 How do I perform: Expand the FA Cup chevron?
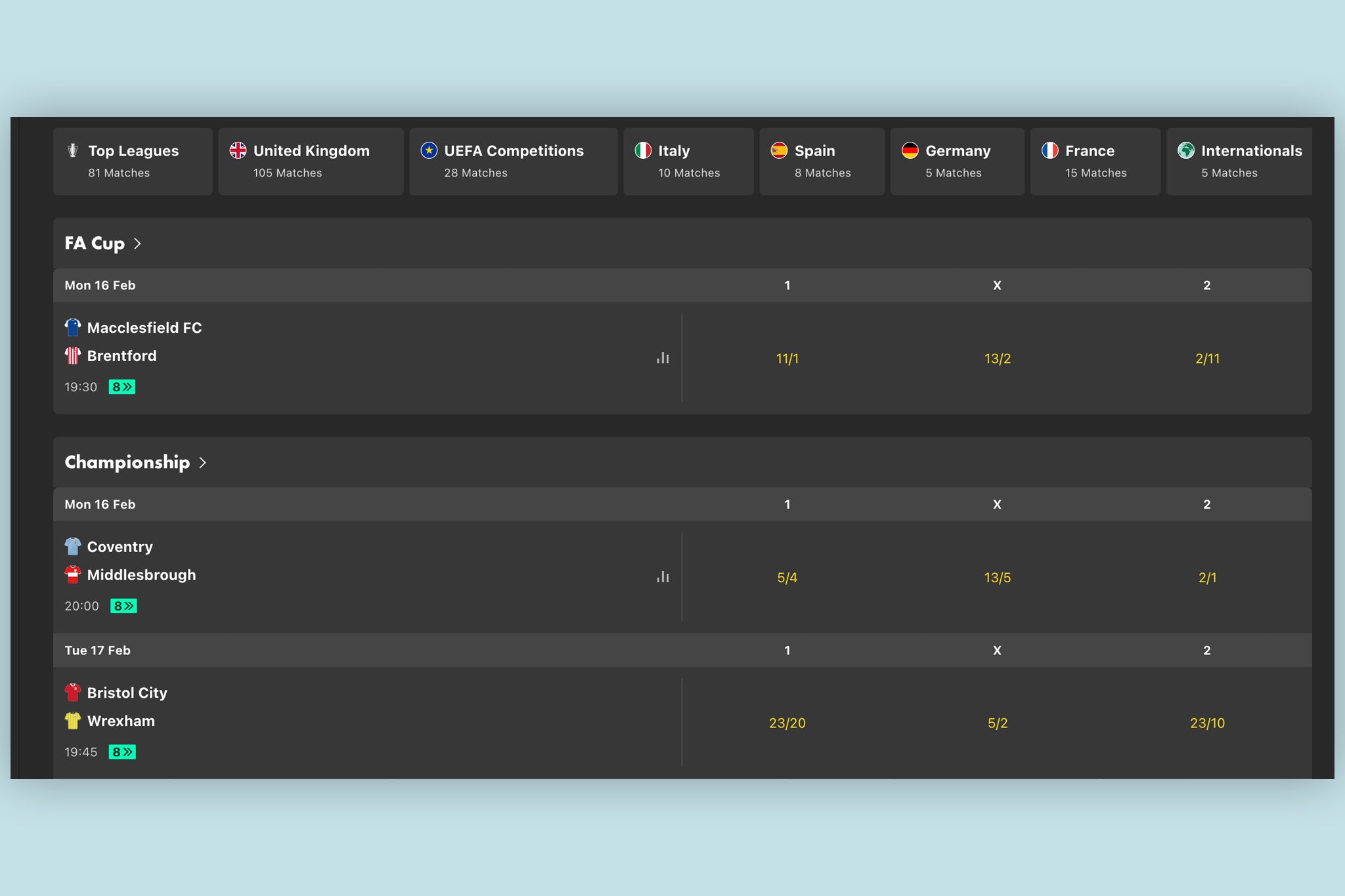point(138,244)
